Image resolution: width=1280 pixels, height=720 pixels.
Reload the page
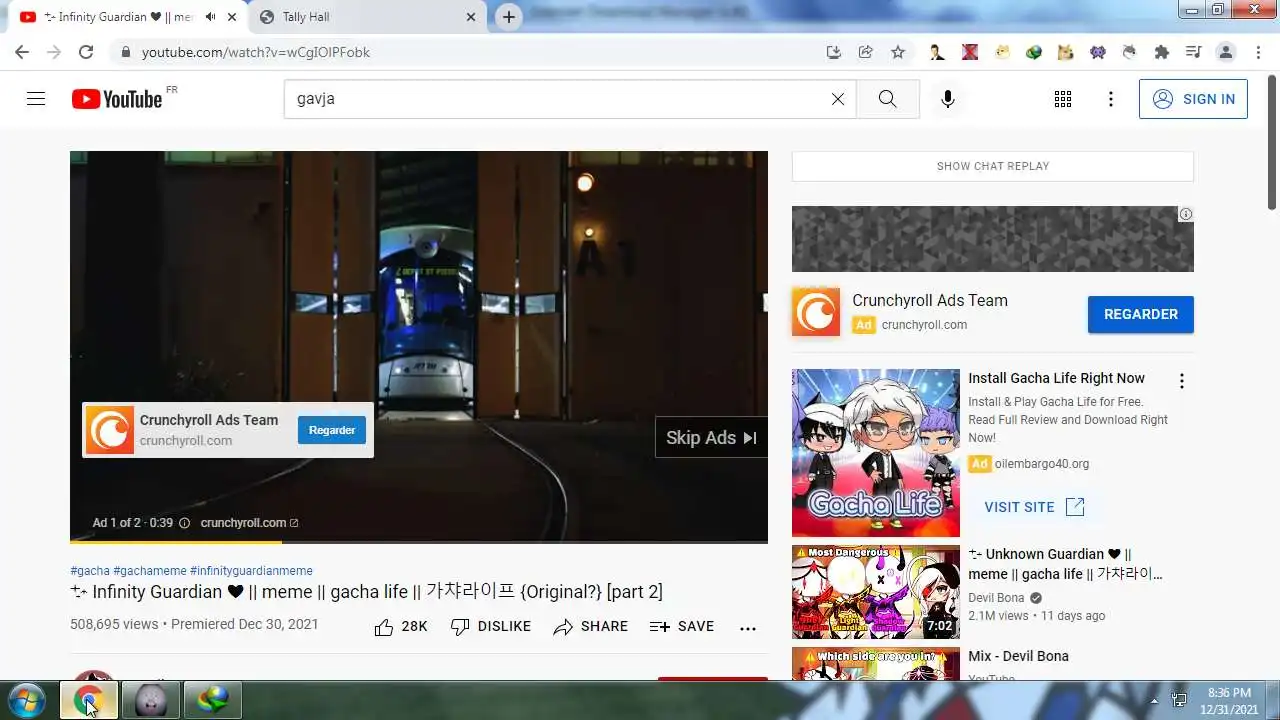[86, 52]
